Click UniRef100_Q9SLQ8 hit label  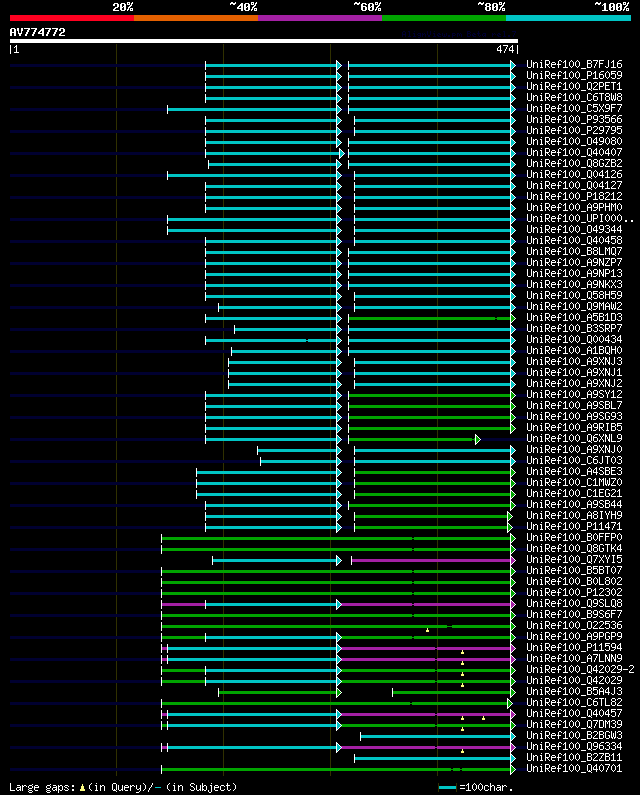pos(574,603)
